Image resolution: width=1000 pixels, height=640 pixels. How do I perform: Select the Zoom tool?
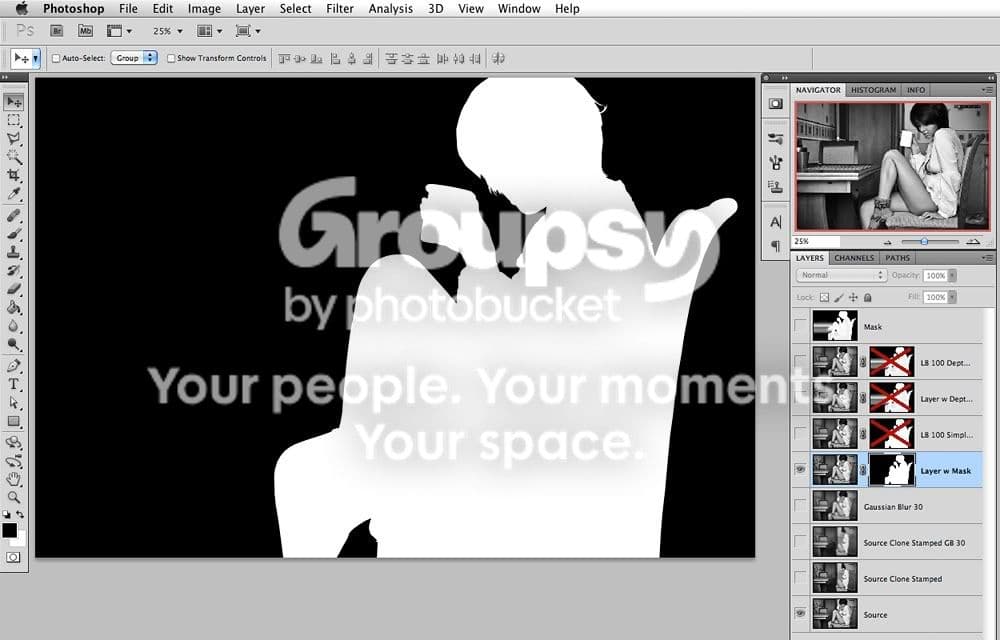14,497
